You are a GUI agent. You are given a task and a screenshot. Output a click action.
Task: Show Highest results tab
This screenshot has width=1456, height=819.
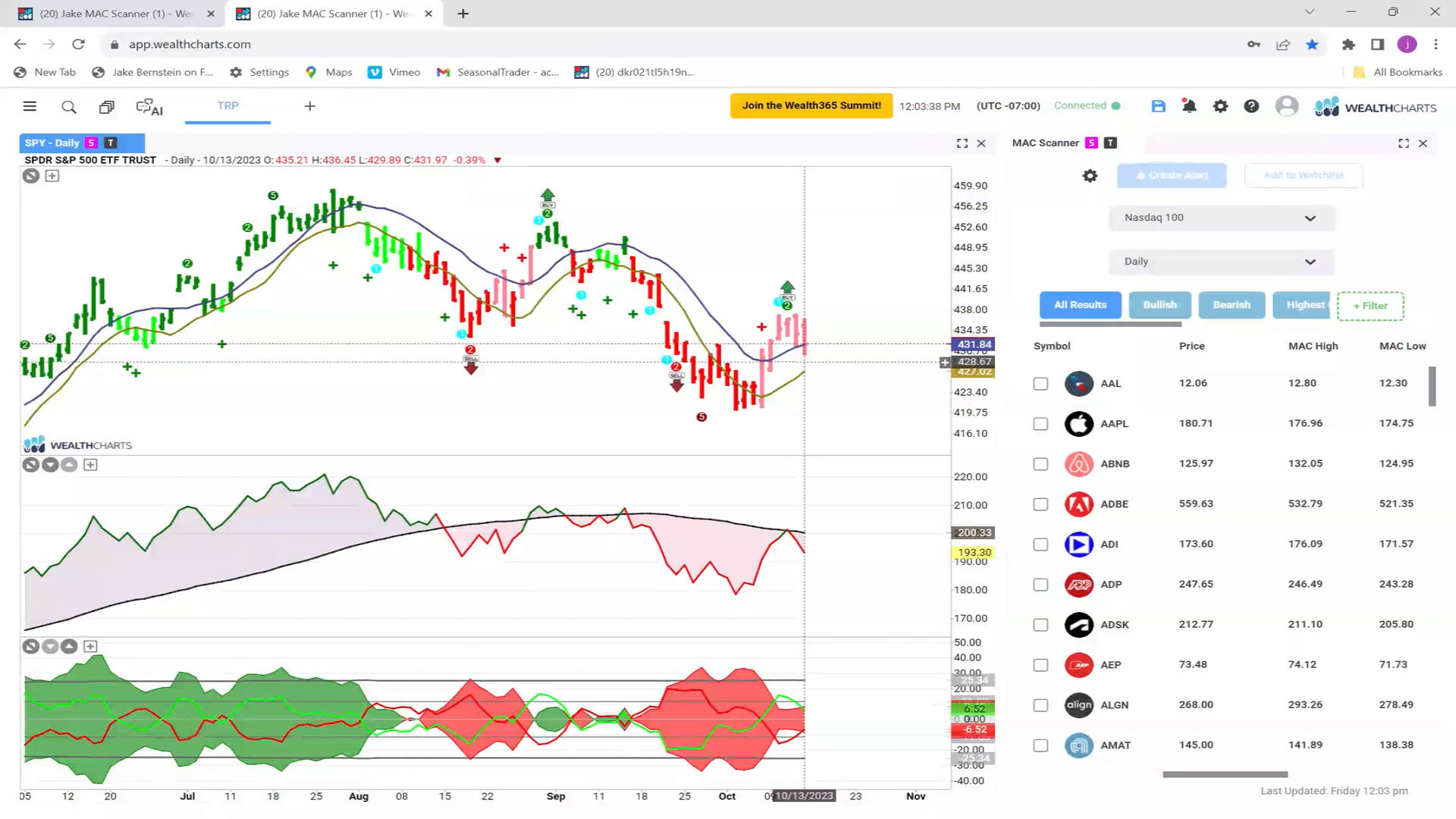click(x=1302, y=305)
